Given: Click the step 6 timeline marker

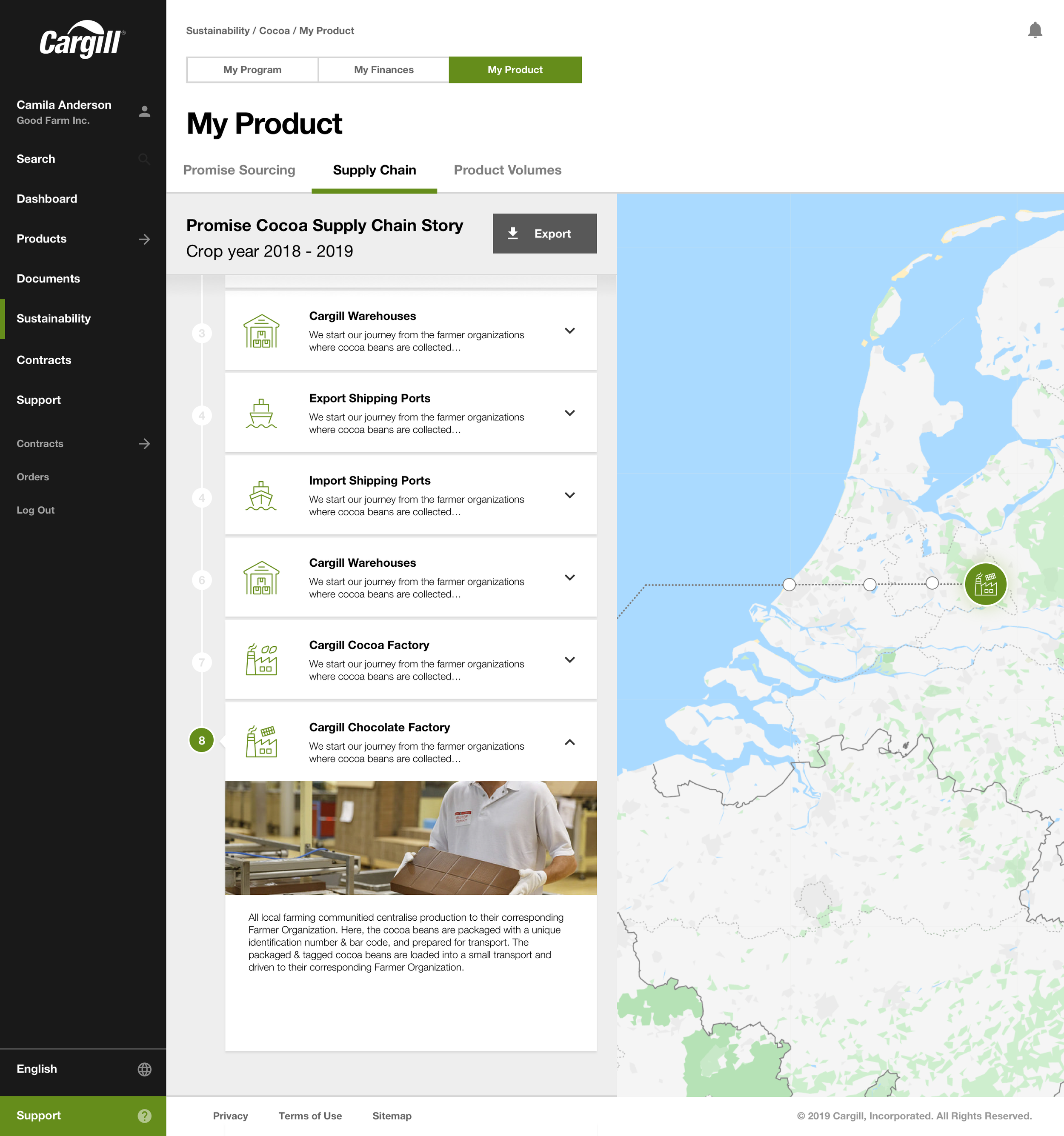Looking at the screenshot, I should [x=202, y=580].
